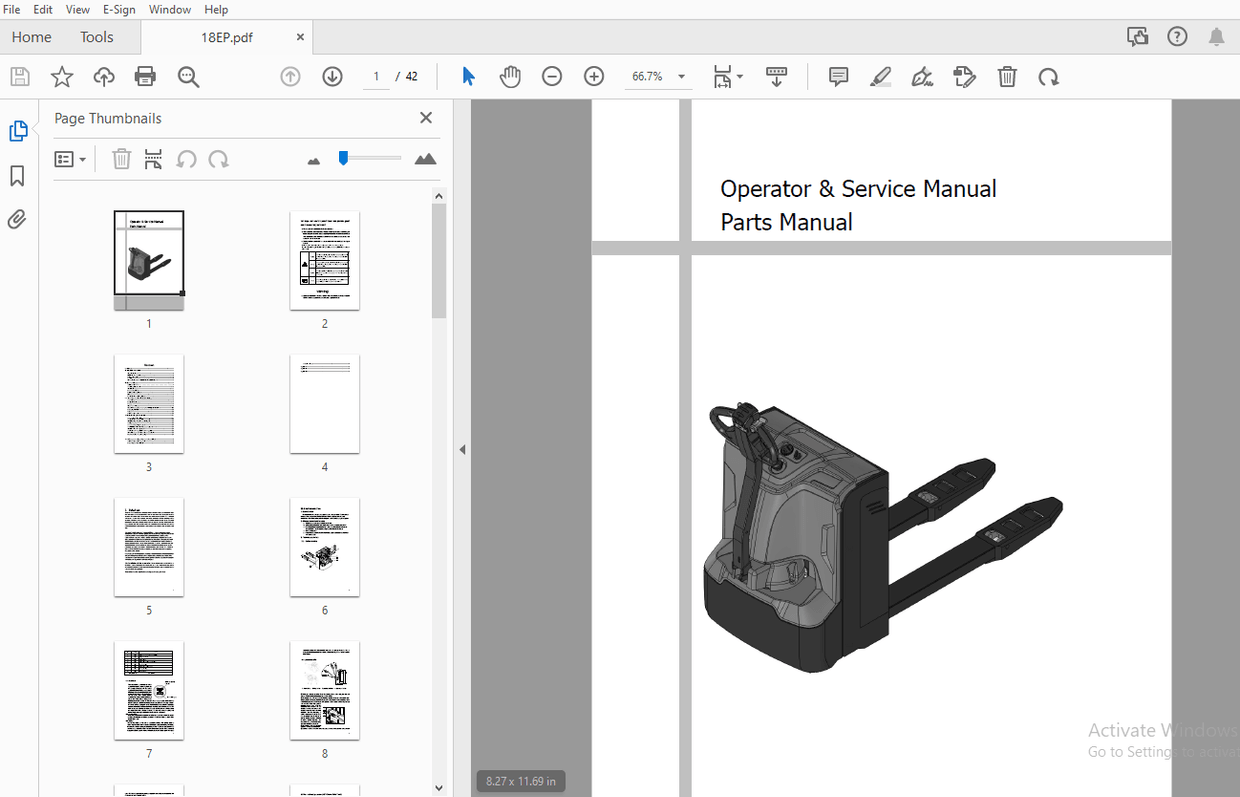The width and height of the screenshot is (1240, 797).
Task: Select the Hand tool in toolbar
Action: click(x=510, y=76)
